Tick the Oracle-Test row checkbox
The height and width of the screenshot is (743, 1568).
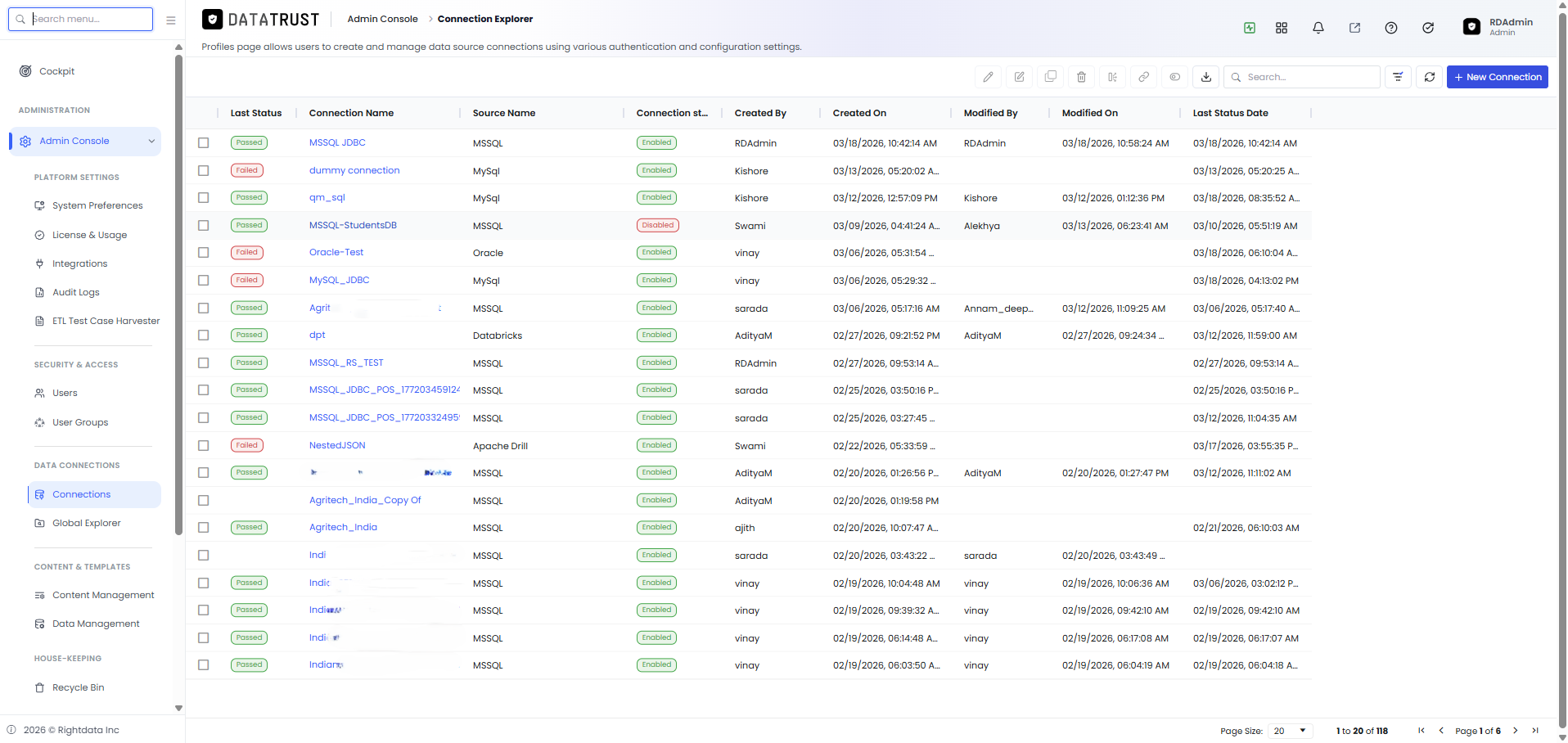[x=204, y=253]
